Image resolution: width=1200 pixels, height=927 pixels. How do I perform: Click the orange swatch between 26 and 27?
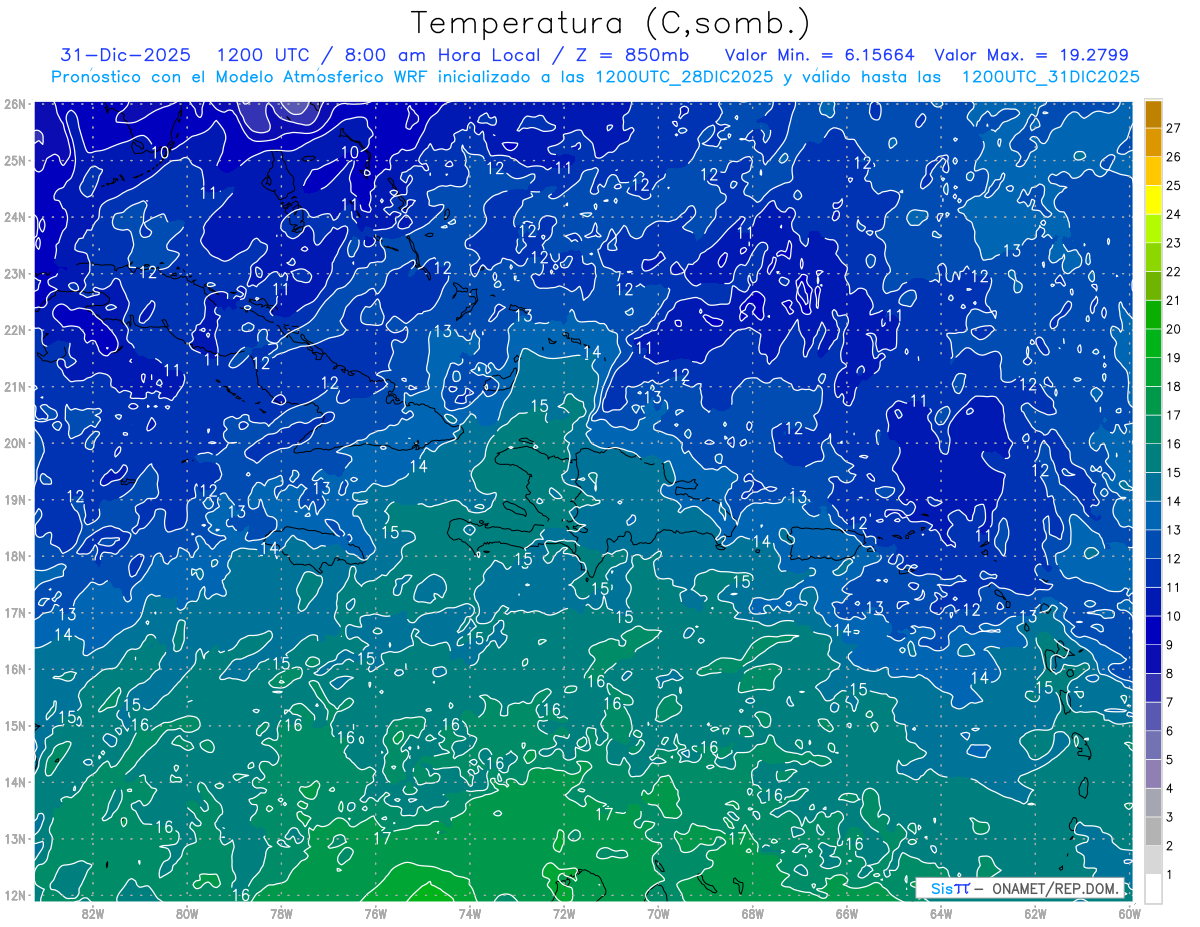pyautogui.click(x=1153, y=142)
